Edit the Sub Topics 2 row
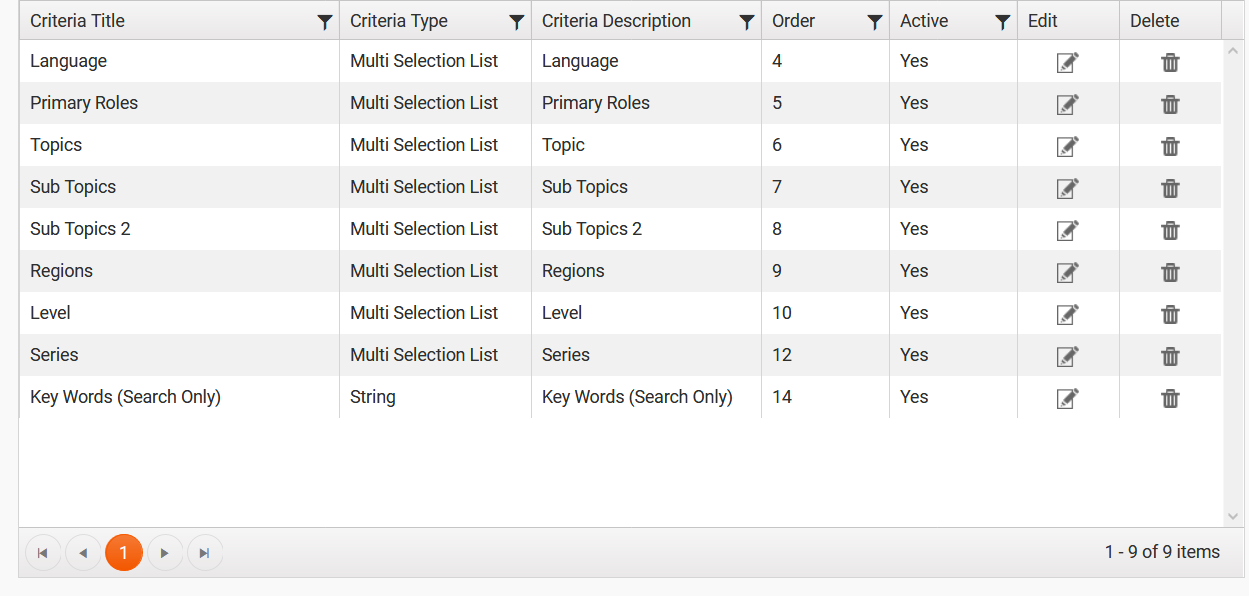1249x596 pixels. 1068,231
